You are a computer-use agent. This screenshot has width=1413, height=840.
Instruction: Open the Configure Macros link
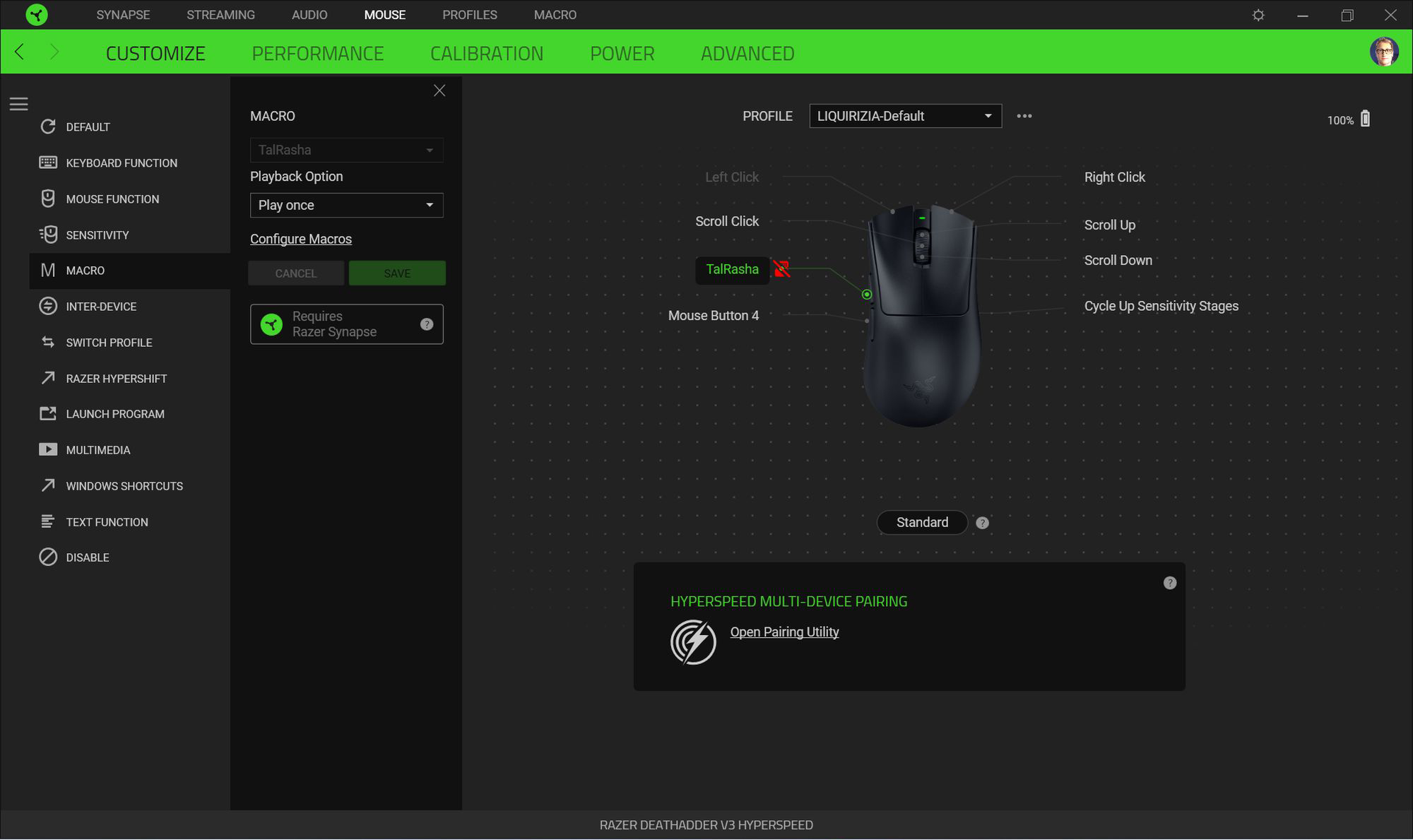(301, 239)
